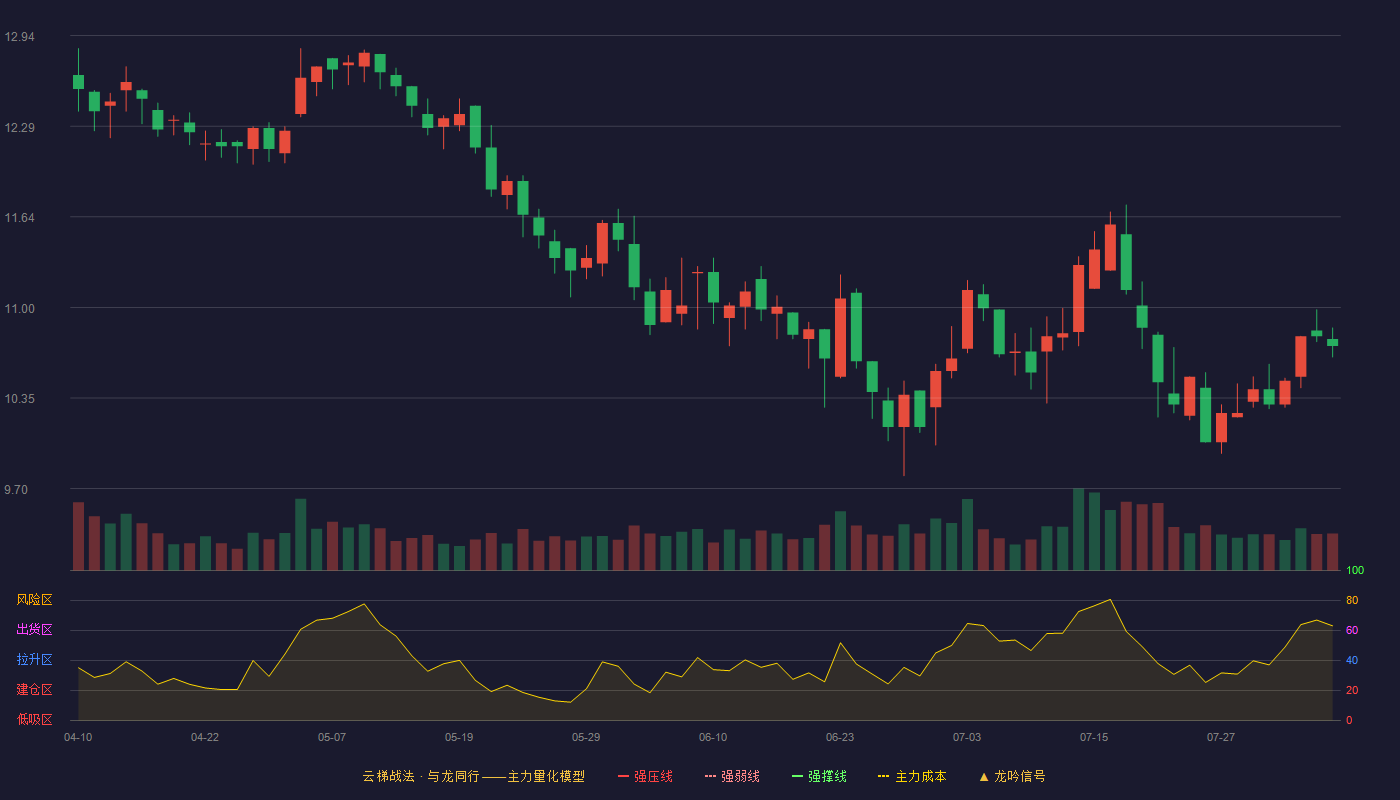Click the 12.29 price axis label
The width and height of the screenshot is (1400, 800).
click(19, 128)
